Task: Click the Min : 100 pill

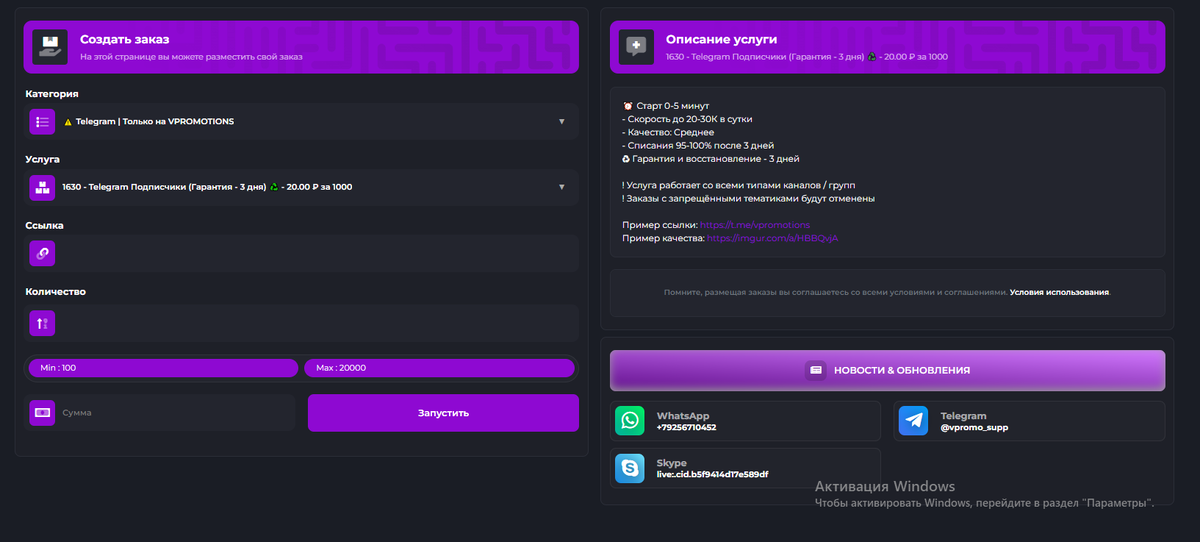Action: pos(163,368)
